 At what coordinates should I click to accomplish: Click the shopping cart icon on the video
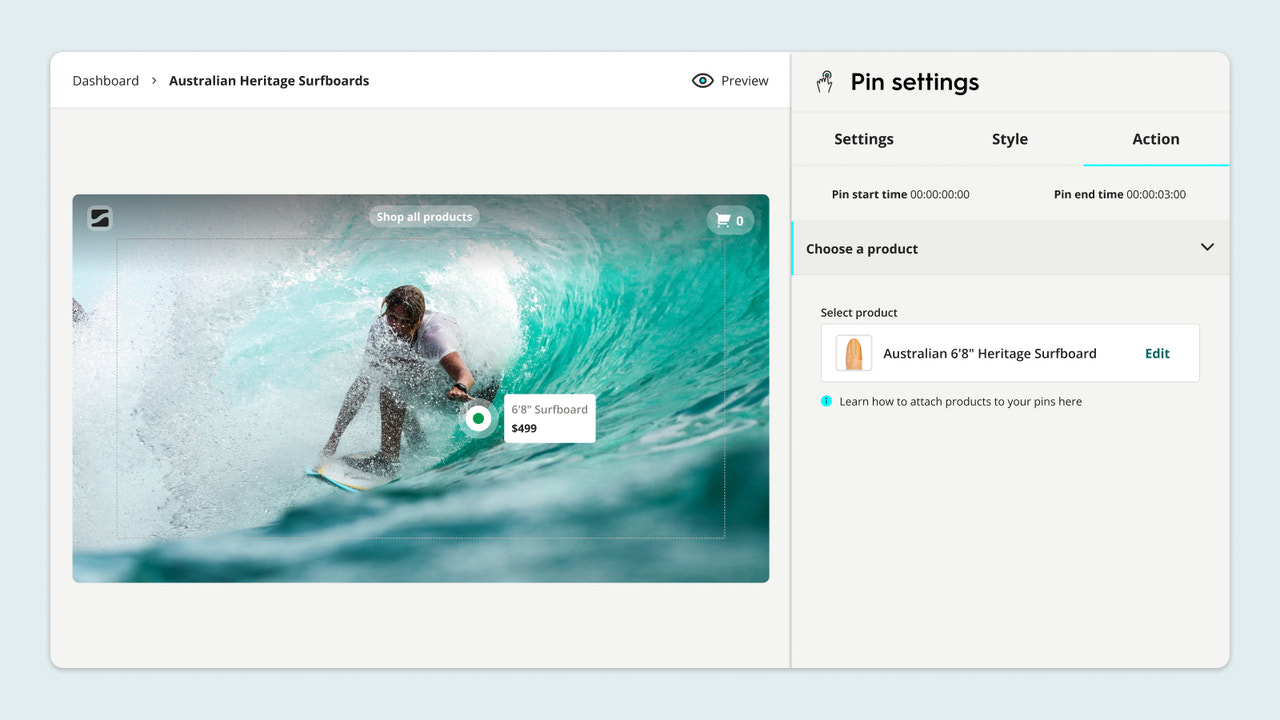pos(723,220)
